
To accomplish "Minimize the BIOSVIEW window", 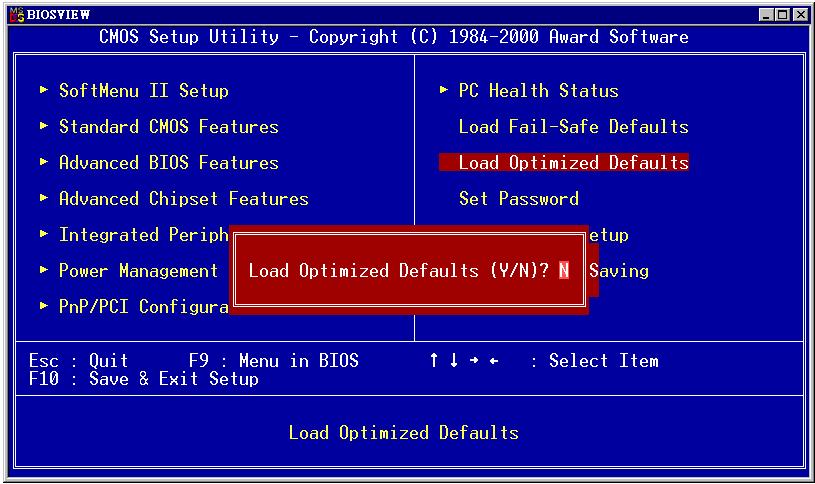I will point(766,15).
